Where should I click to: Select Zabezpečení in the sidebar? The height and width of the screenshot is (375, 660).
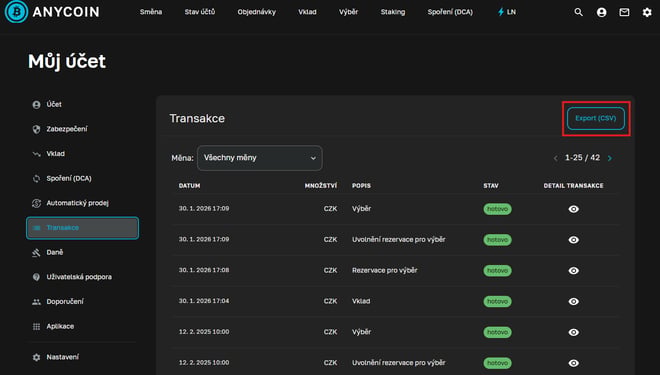[67, 129]
